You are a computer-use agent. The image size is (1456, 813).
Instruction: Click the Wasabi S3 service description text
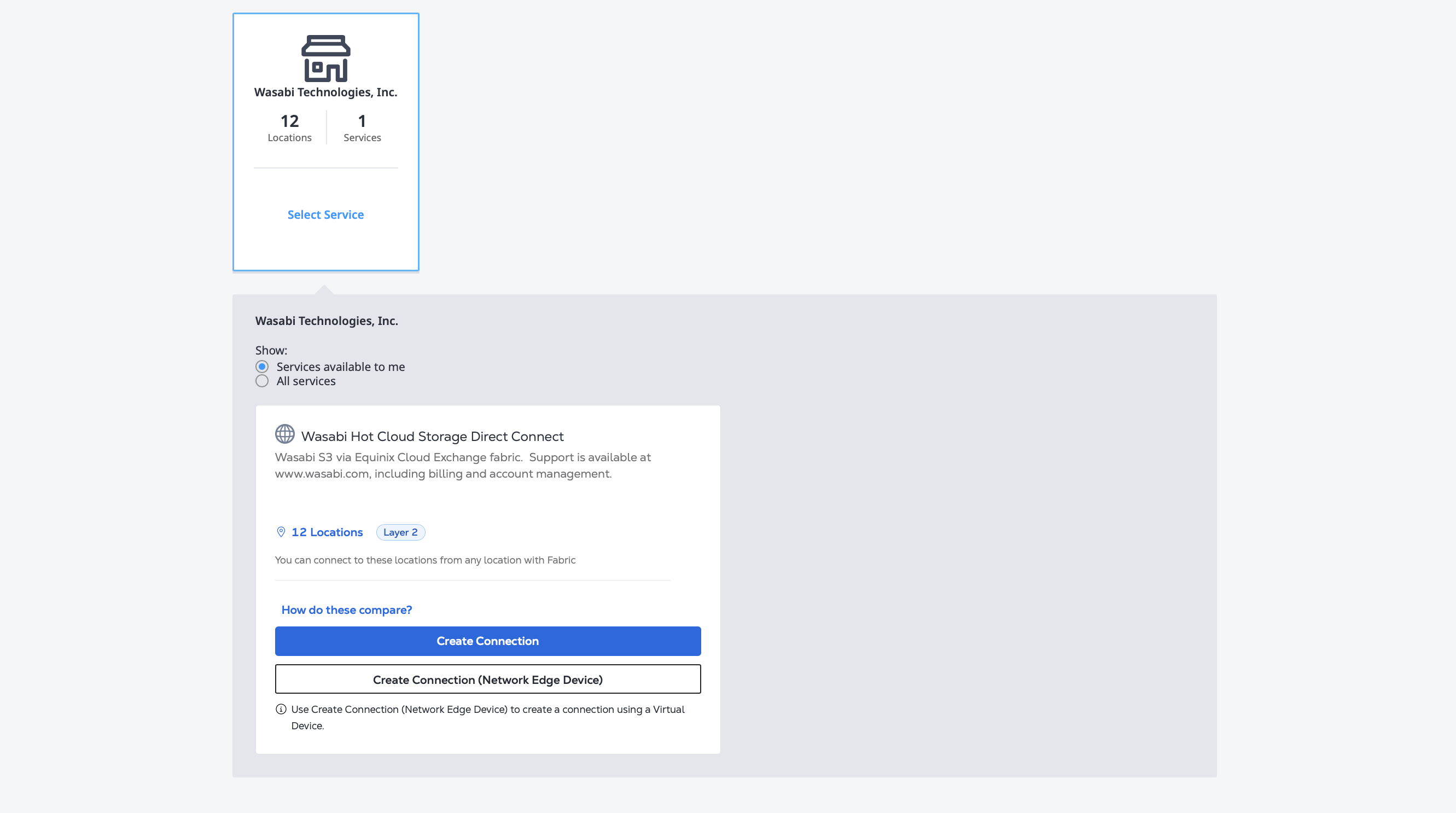pyautogui.click(x=463, y=465)
